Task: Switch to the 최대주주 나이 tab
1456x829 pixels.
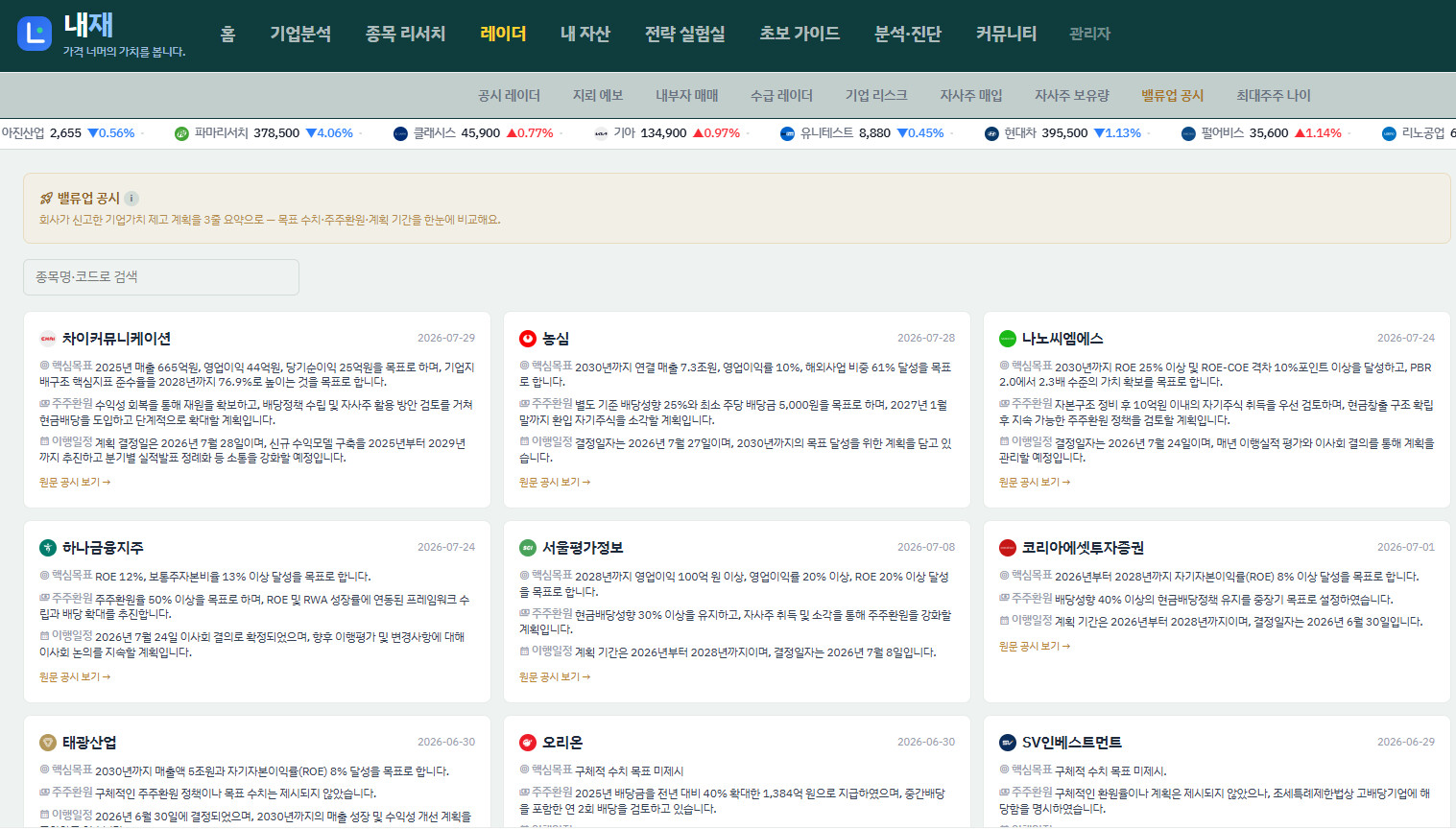Action: [x=1274, y=96]
